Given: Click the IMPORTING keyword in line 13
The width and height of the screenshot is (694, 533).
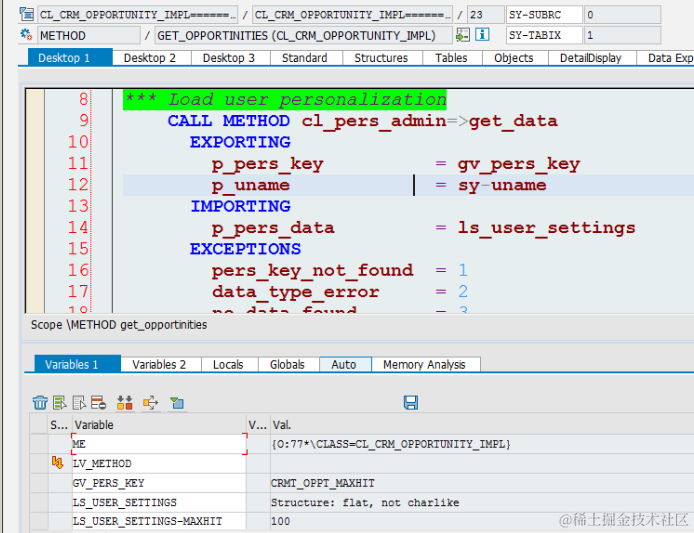Looking at the screenshot, I should coord(240,206).
